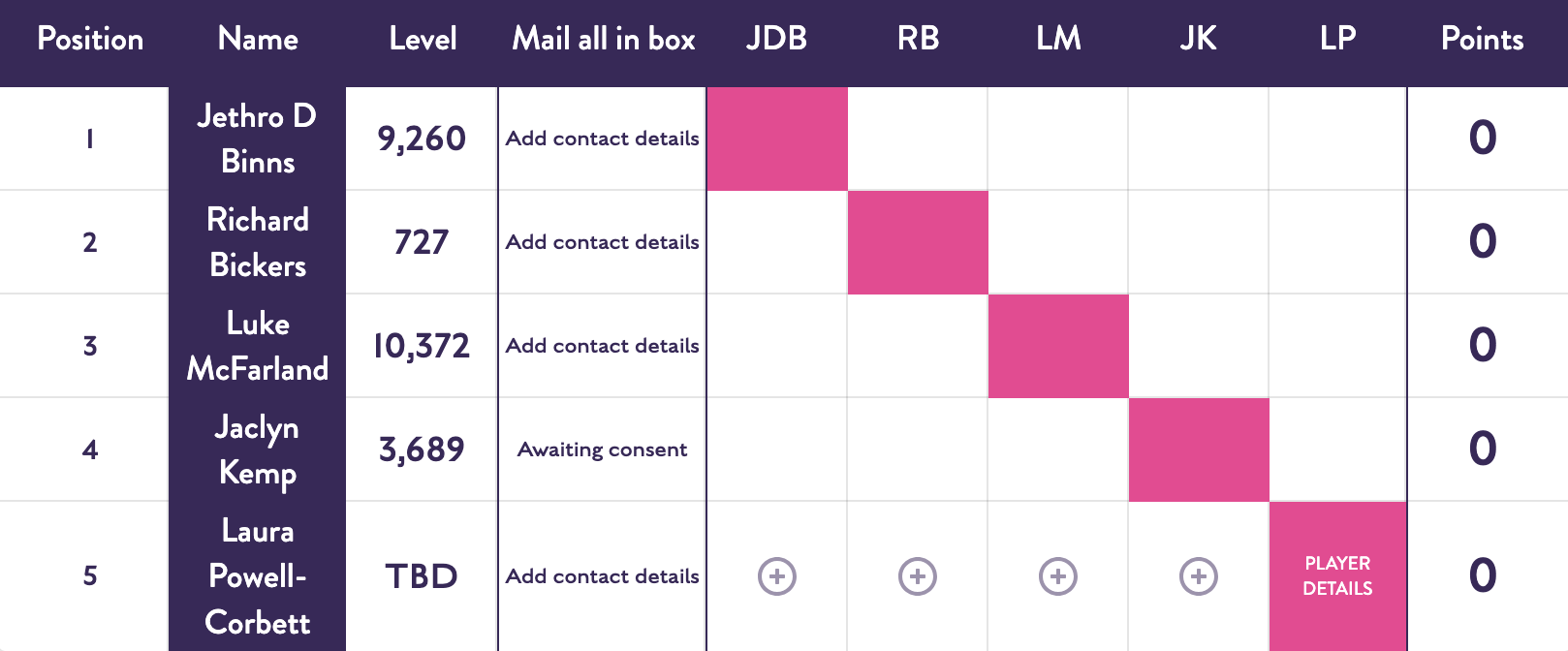Open Jaclyn Kemp player name

pos(258,449)
